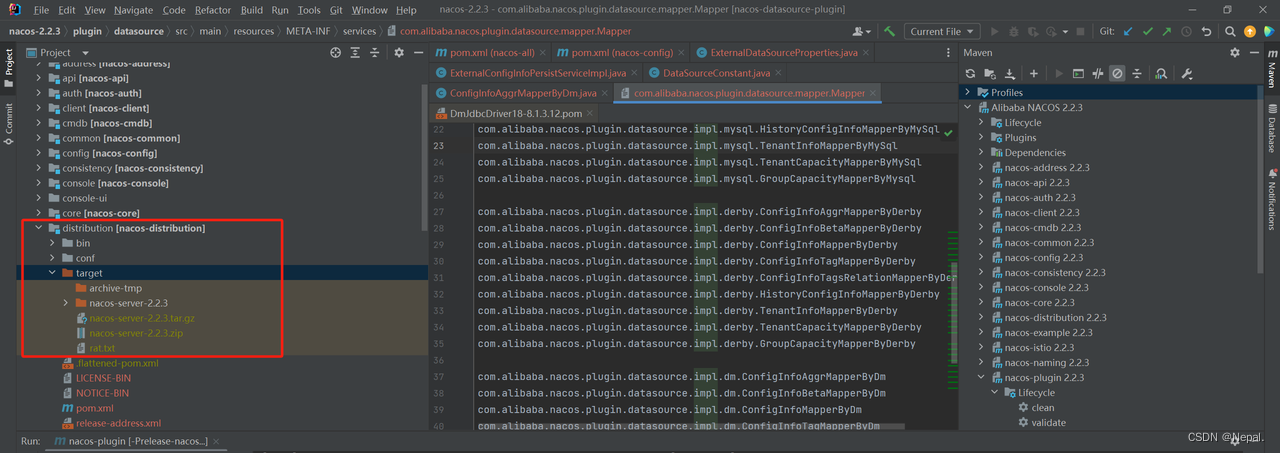The image size is (1280, 453).
Task: Open Maven panel gear options
Action: point(1235,52)
